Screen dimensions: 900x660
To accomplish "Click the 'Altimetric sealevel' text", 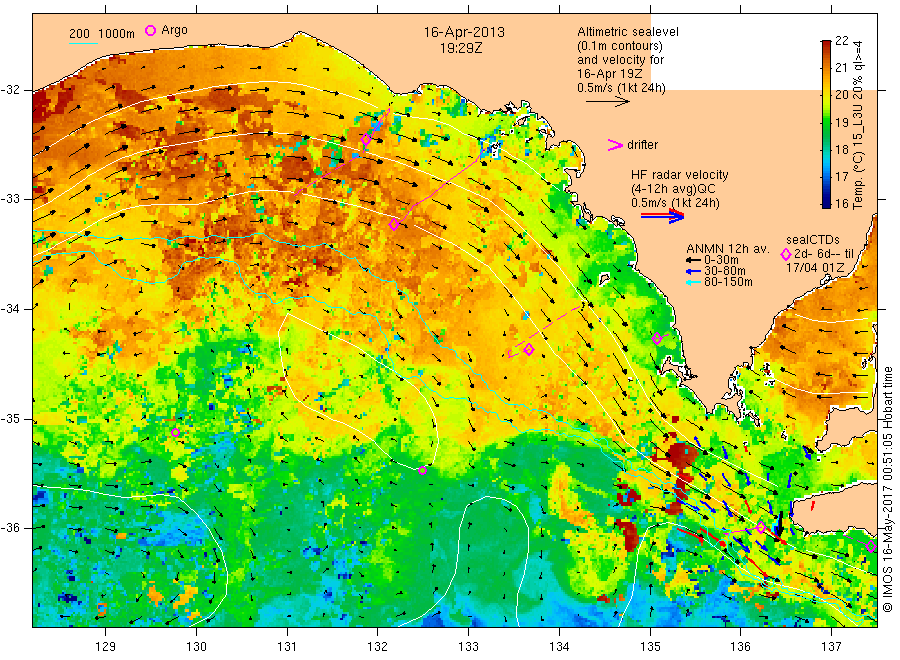I will 628,32.
